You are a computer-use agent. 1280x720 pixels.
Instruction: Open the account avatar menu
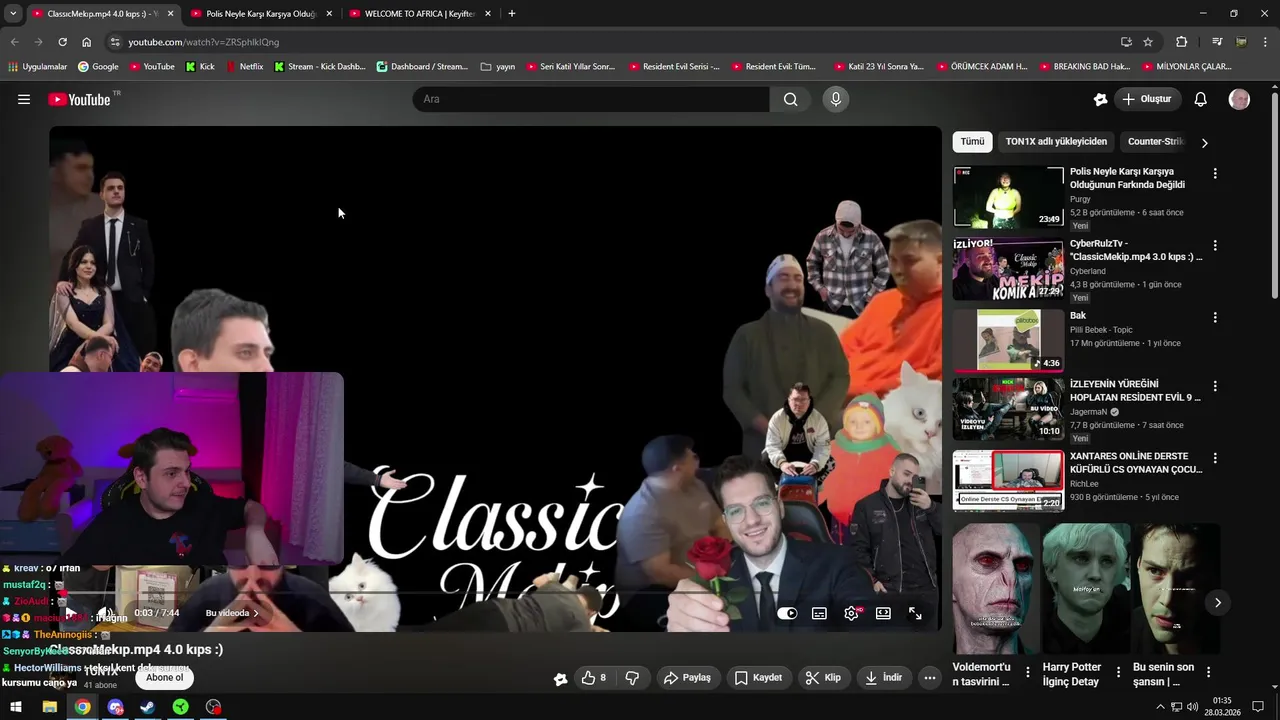pyautogui.click(x=1239, y=99)
